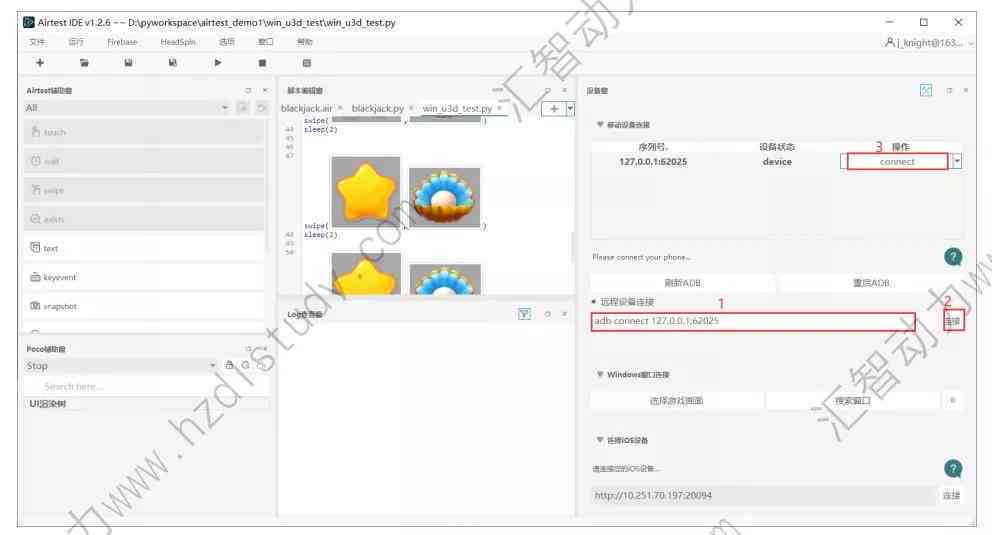This screenshot has width=992, height=535.
Task: Open a script using the folder toolbar icon
Action: point(84,63)
